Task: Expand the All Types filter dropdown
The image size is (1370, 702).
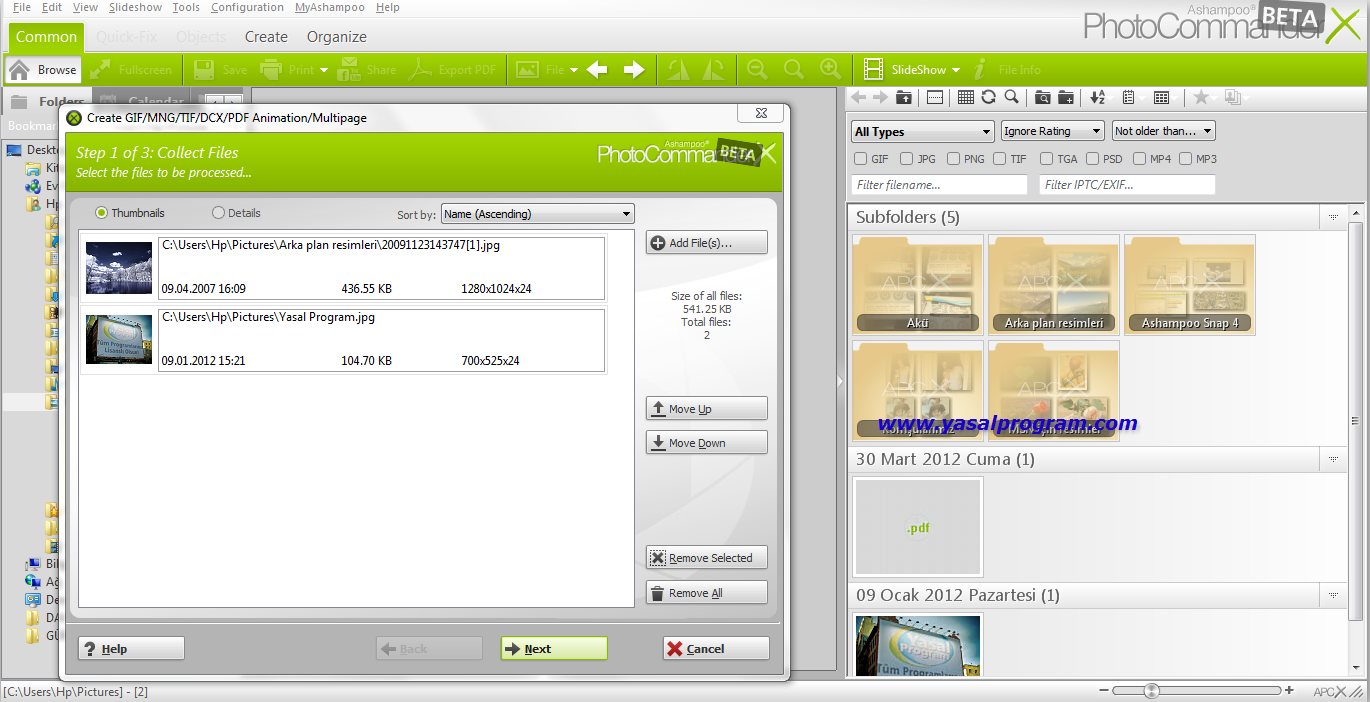Action: (921, 131)
